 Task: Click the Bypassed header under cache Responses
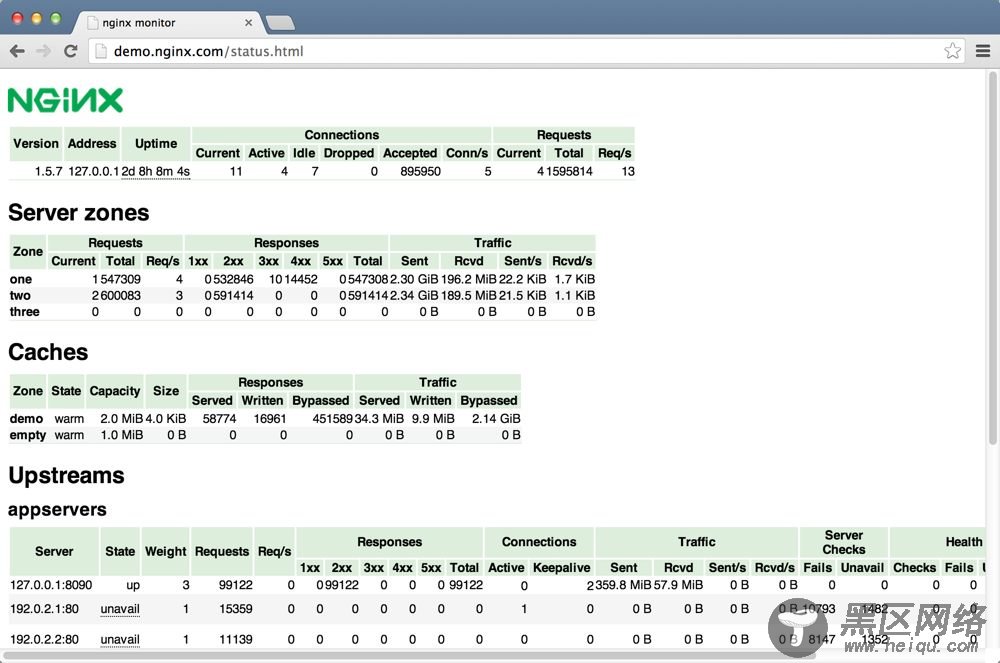[x=320, y=400]
